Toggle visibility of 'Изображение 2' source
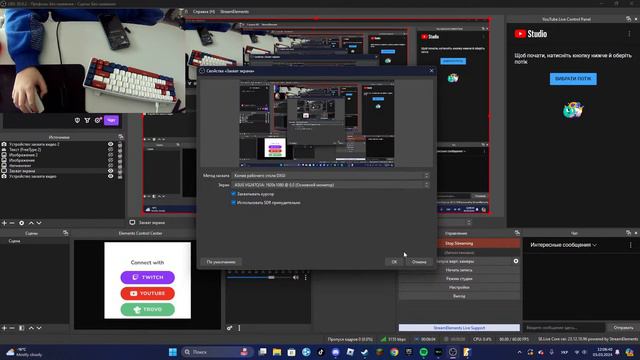Screen dimensions: 640x360 point(111,155)
